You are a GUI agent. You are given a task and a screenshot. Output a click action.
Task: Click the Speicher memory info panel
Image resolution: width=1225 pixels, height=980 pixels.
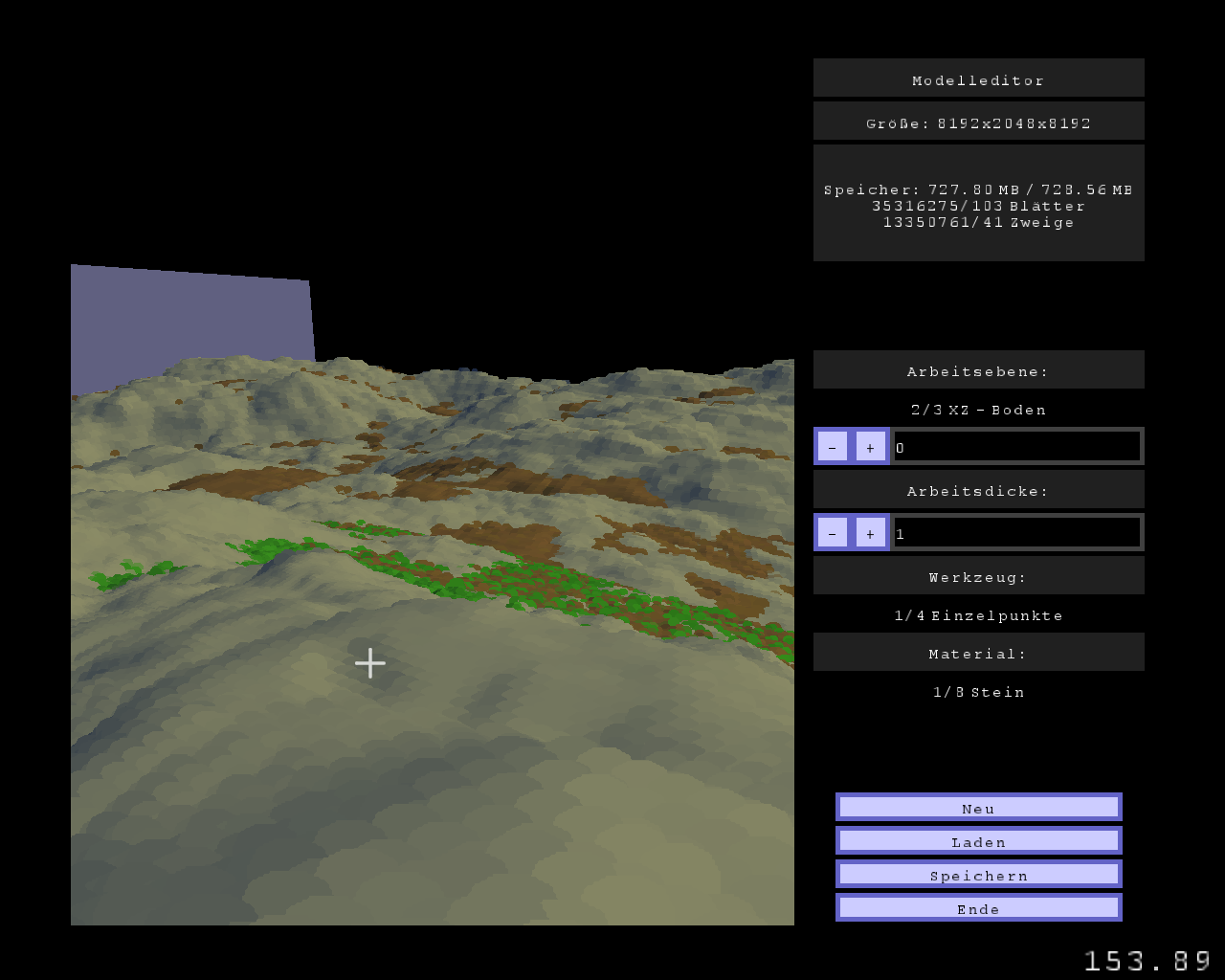(x=978, y=203)
